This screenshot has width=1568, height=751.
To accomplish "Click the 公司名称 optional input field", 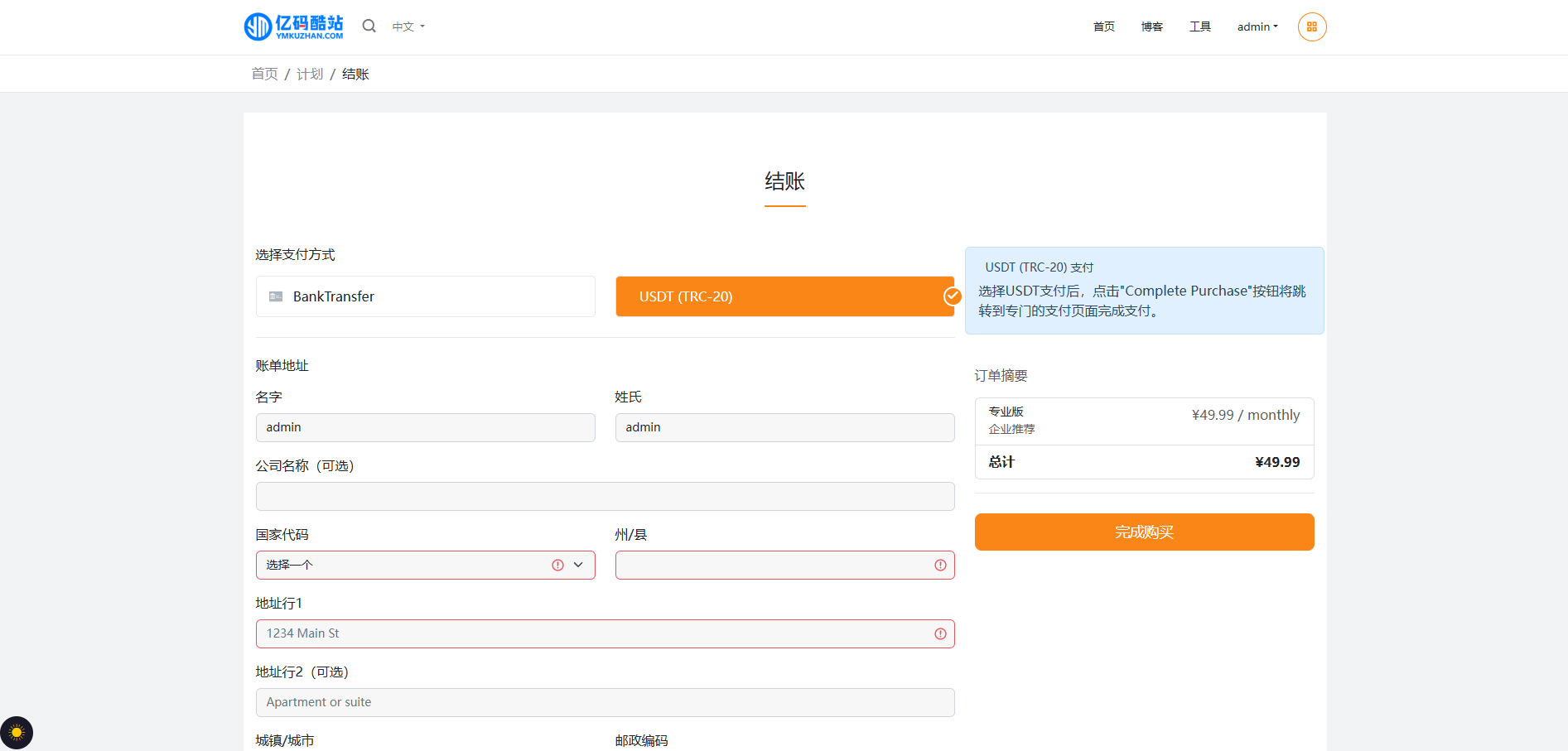I will [605, 495].
